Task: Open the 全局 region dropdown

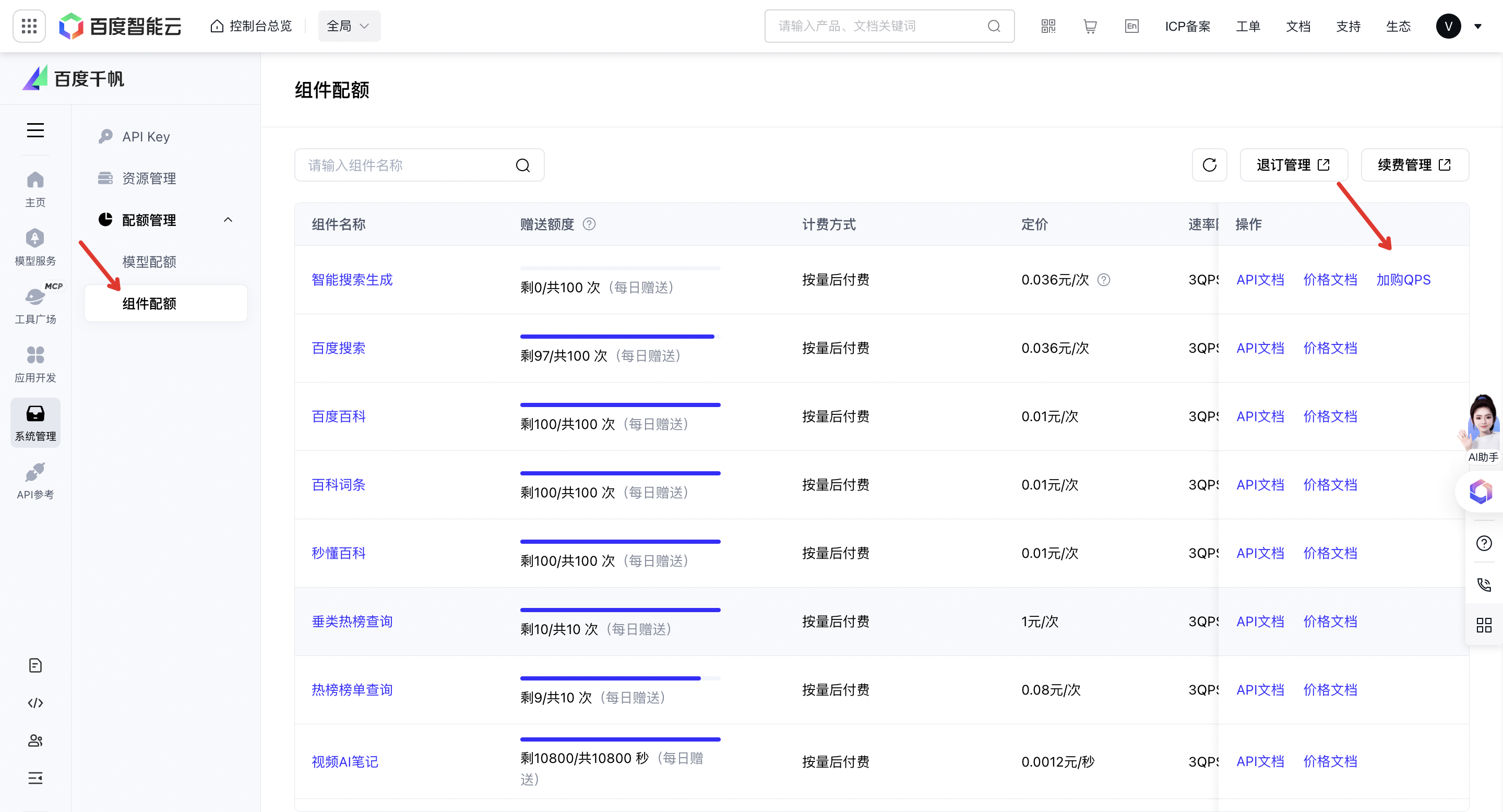Action: tap(348, 26)
